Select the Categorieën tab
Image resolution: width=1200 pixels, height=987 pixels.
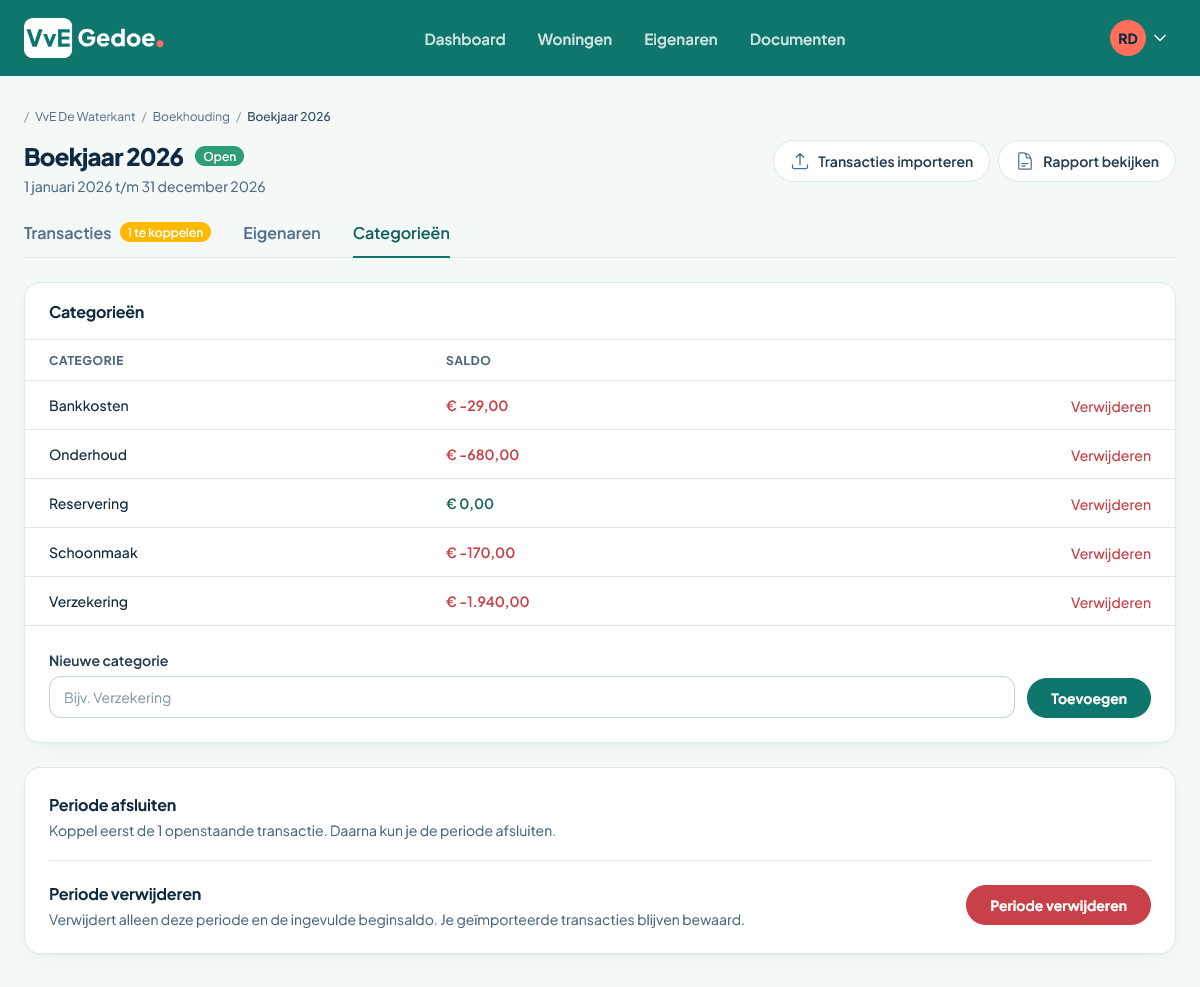point(401,233)
